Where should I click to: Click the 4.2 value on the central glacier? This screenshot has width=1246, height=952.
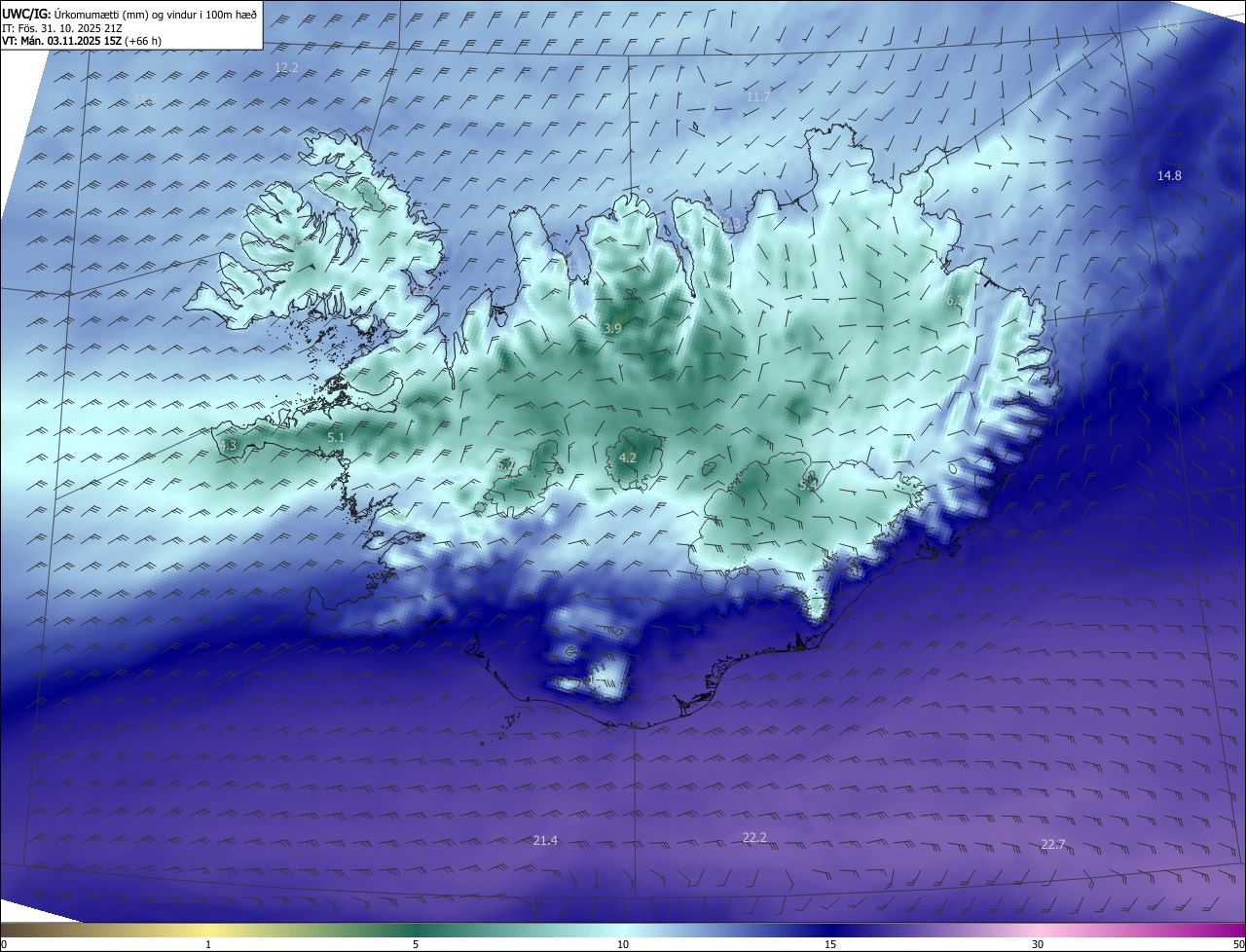pyautogui.click(x=628, y=458)
